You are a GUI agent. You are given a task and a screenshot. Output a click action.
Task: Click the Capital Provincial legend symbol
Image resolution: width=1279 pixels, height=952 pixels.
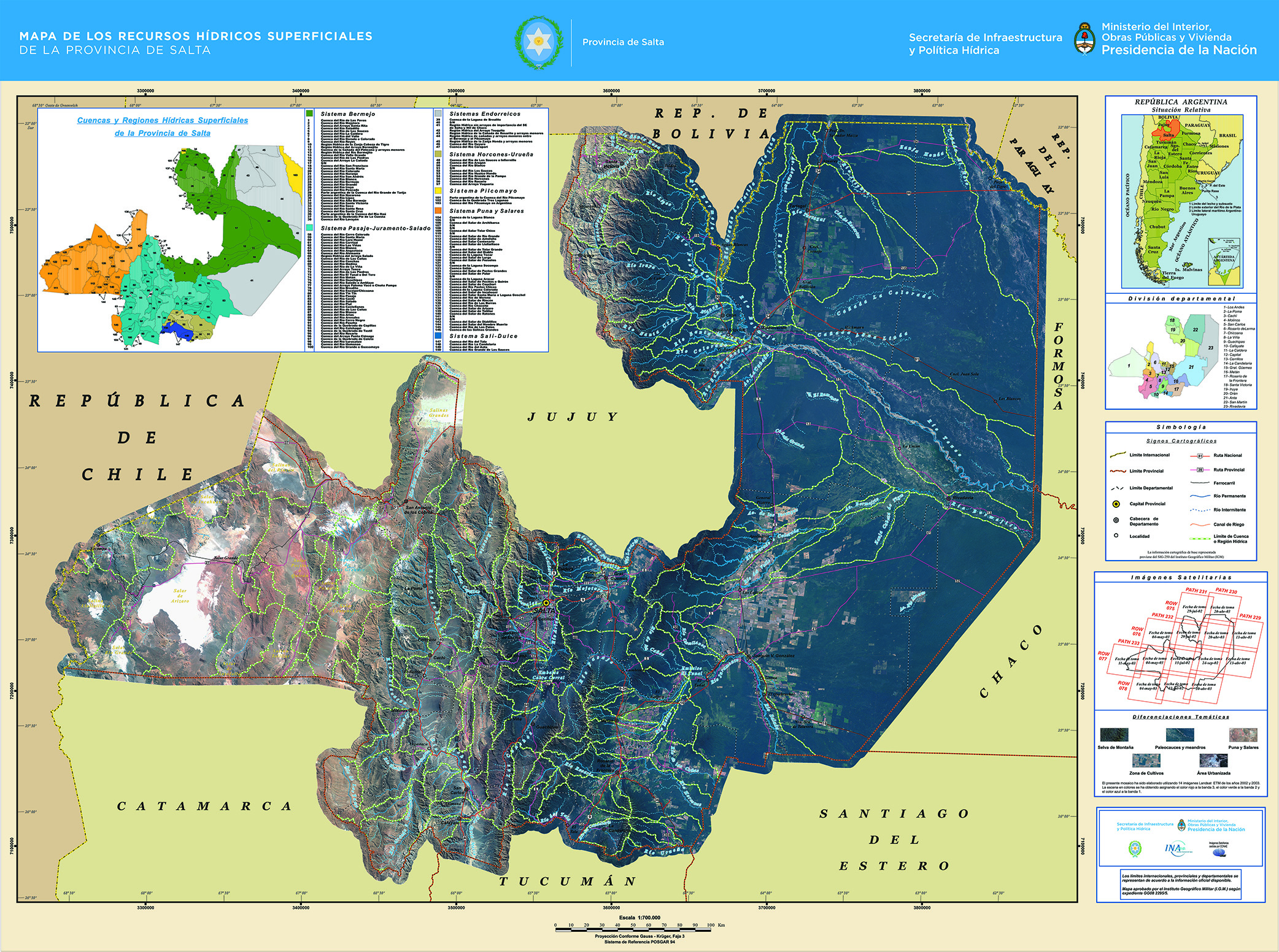[1116, 504]
